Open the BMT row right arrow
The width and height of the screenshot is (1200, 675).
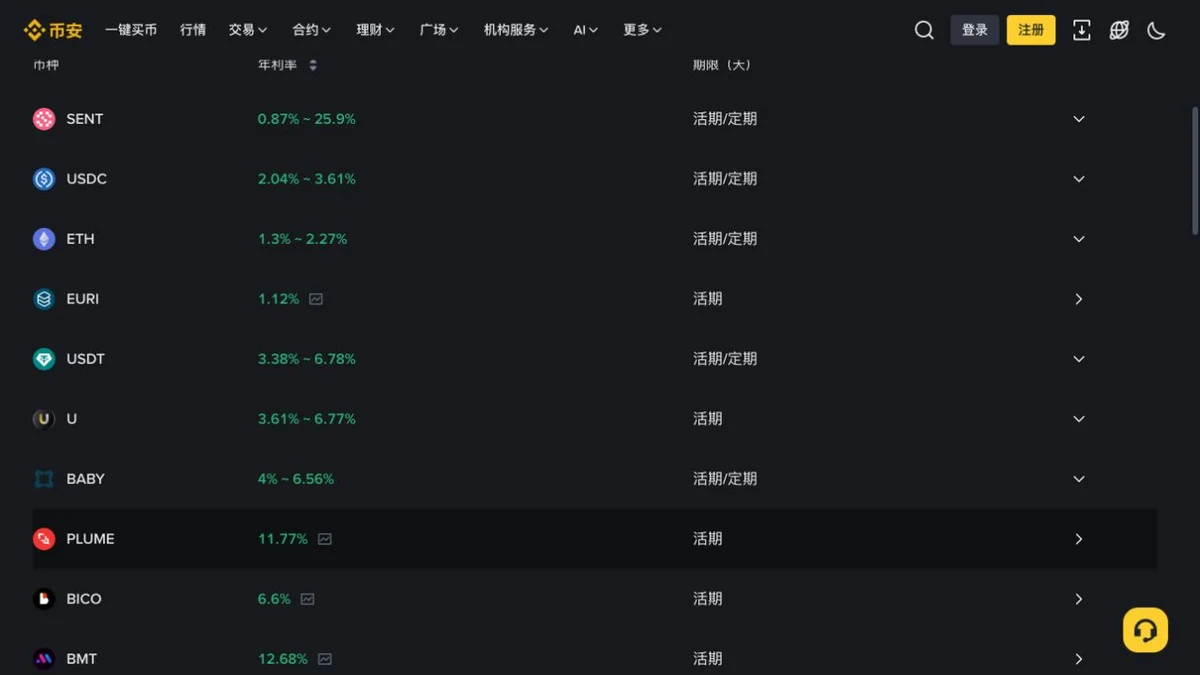(x=1079, y=659)
